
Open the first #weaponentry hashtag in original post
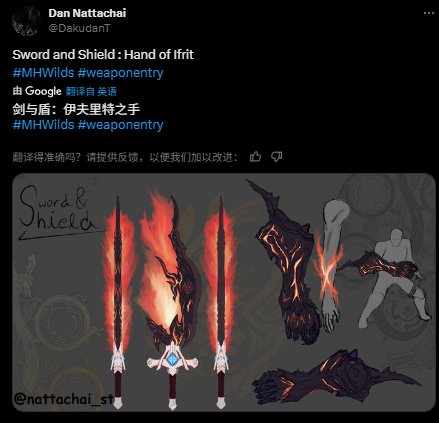tap(120, 73)
